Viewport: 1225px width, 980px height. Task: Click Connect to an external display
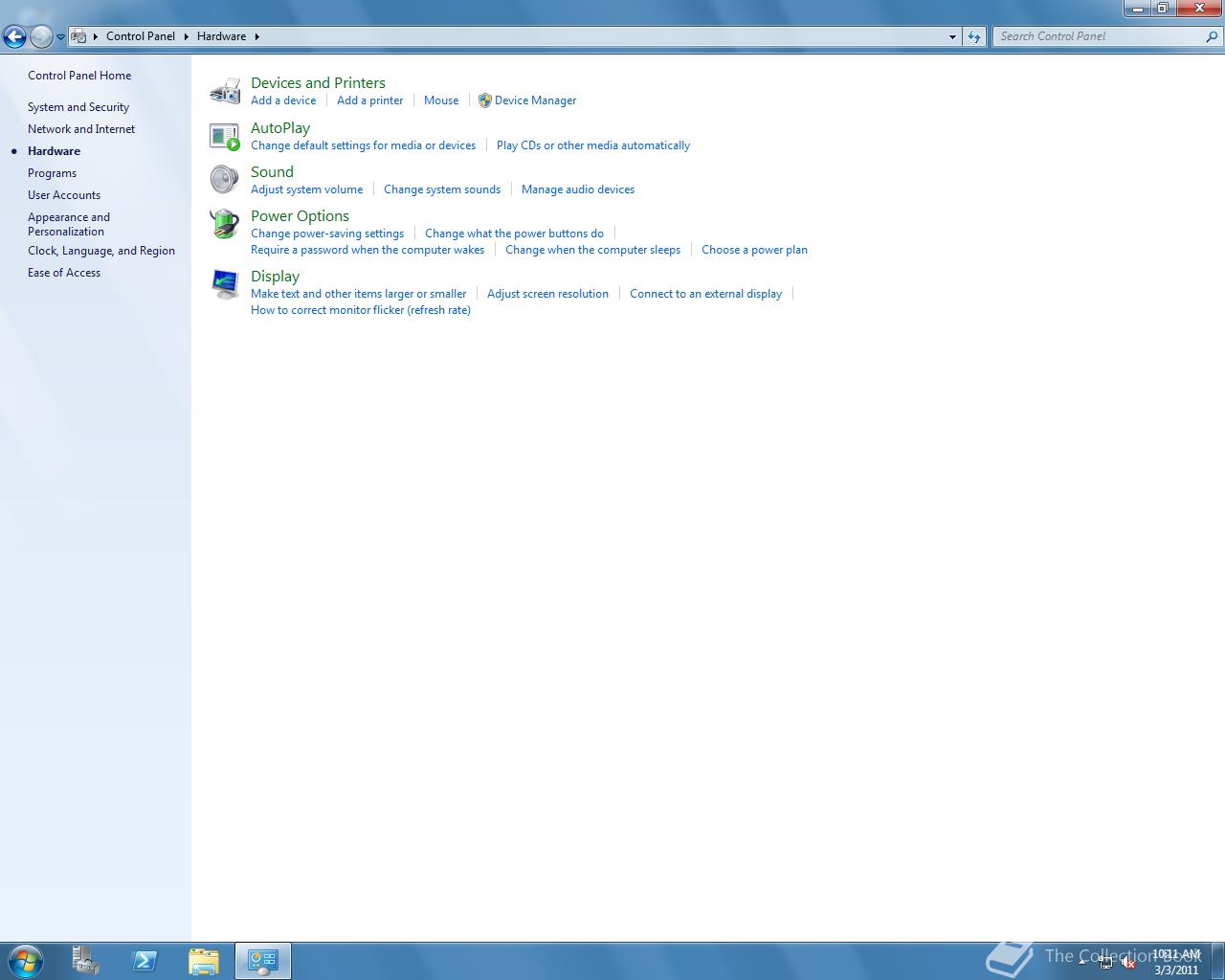705,294
